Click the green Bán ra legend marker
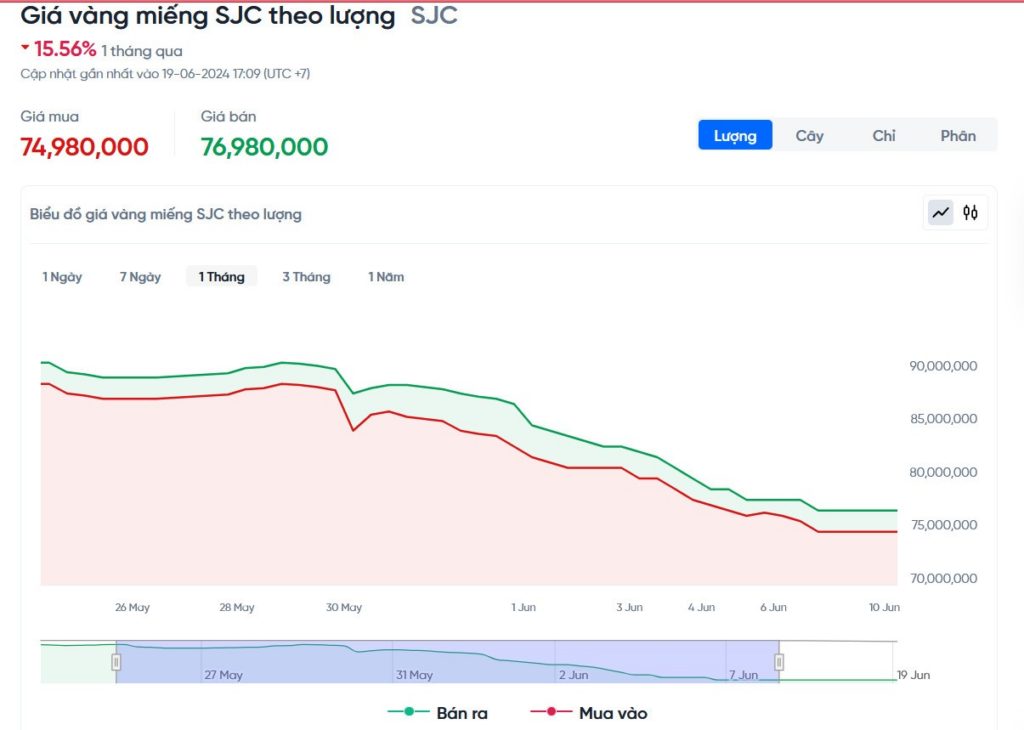The height and width of the screenshot is (730, 1024). (408, 712)
